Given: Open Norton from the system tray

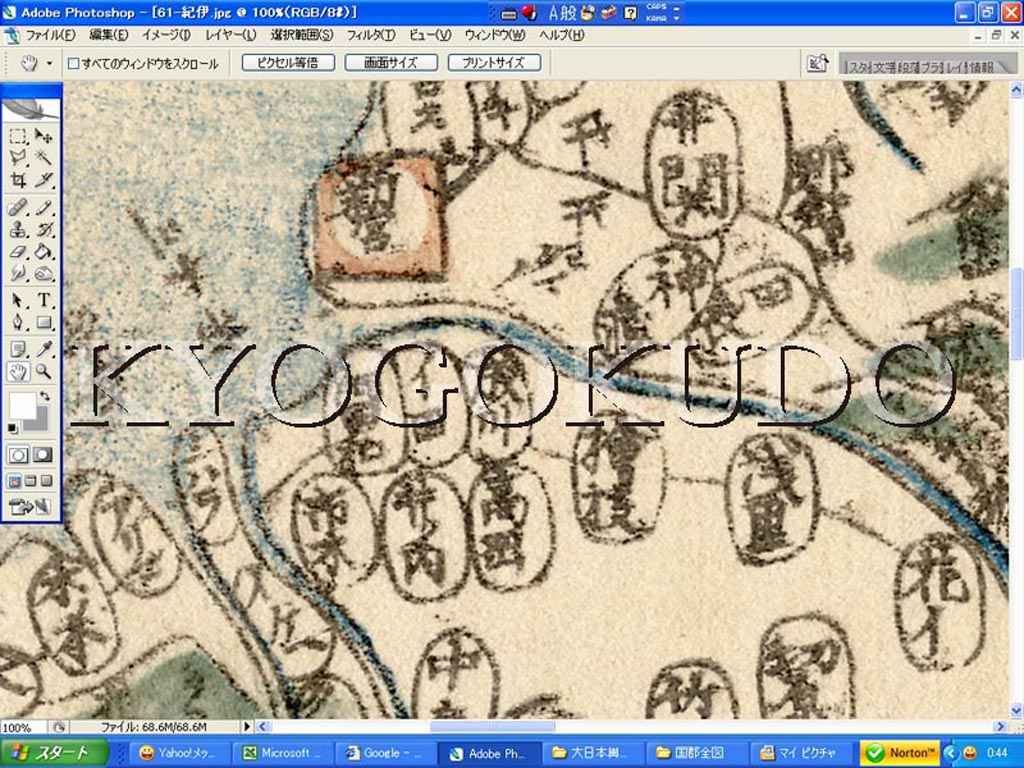Looking at the screenshot, I should coord(900,753).
